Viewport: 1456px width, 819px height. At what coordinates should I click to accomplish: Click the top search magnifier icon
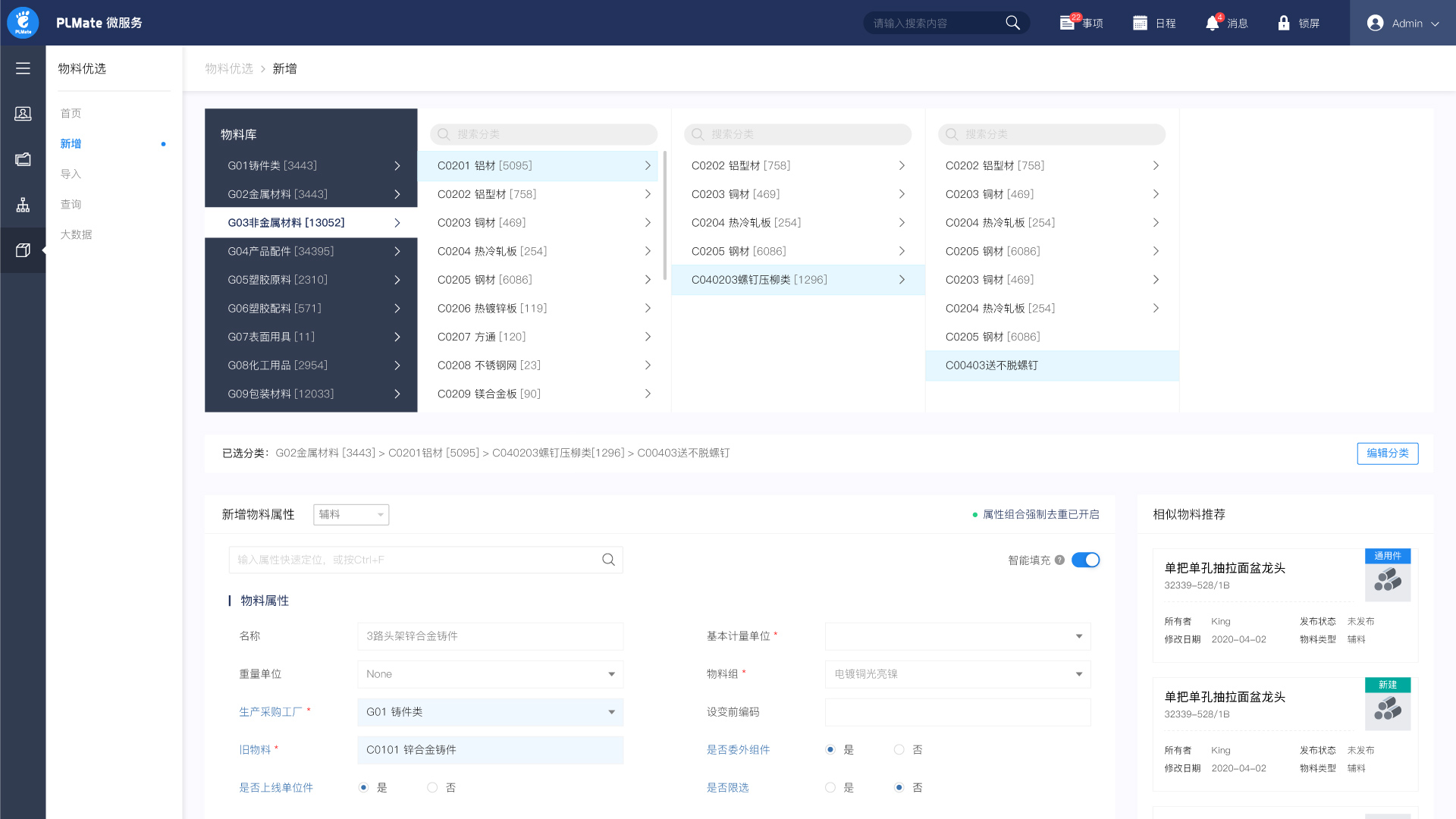[x=1012, y=23]
